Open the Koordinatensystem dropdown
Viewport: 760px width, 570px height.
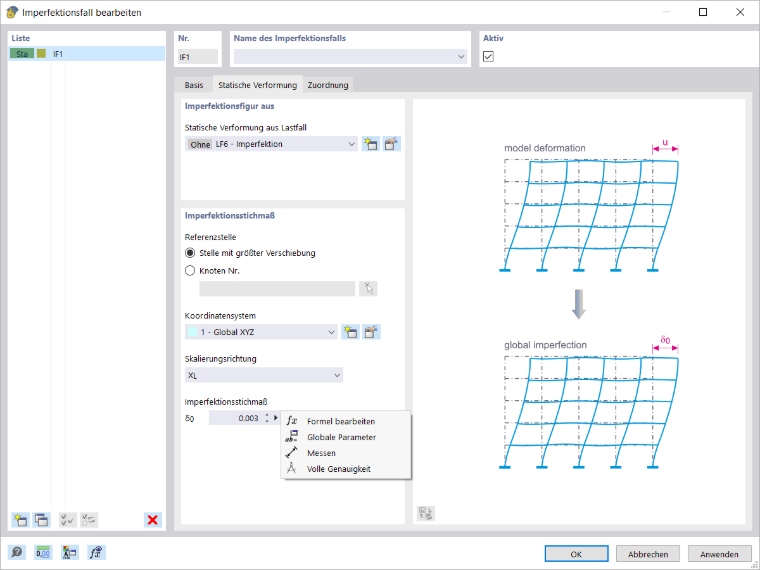(331, 332)
